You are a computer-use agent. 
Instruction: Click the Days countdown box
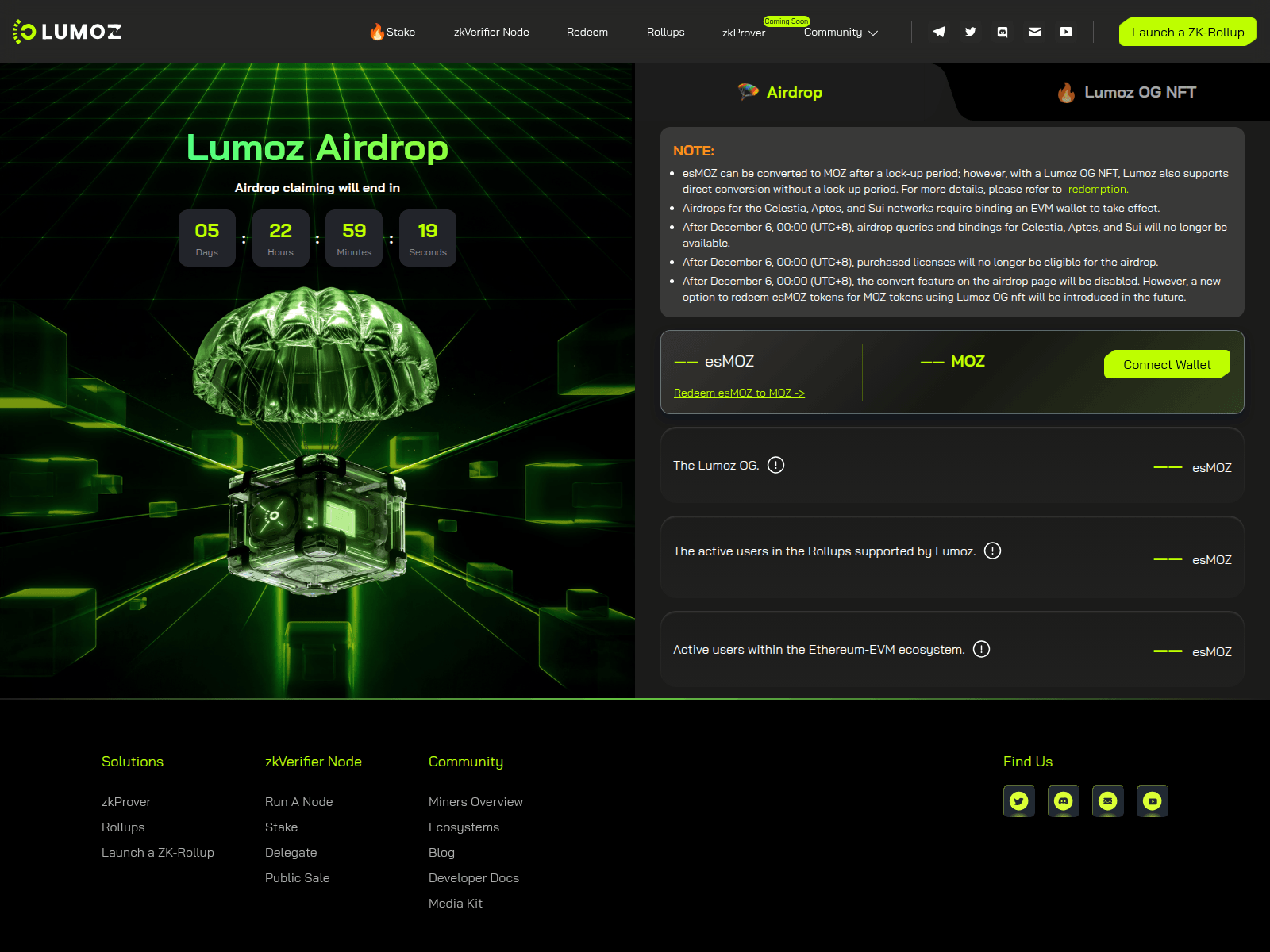click(207, 238)
